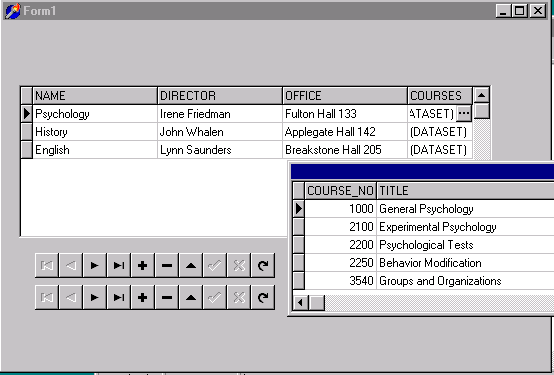
Task: Click the COURSE_NO column header
Action: 340,191
